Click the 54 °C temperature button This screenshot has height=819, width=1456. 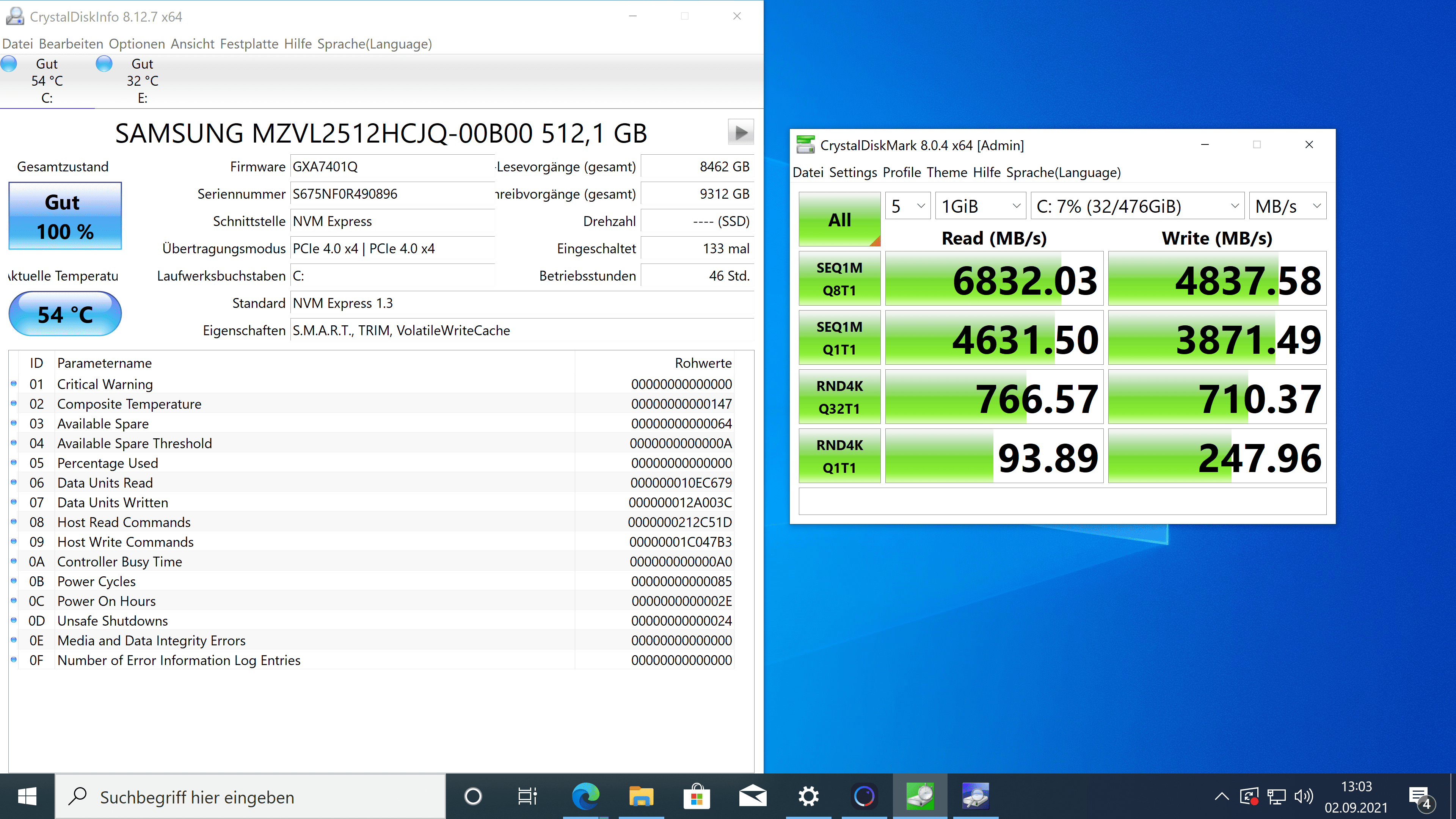coord(65,314)
